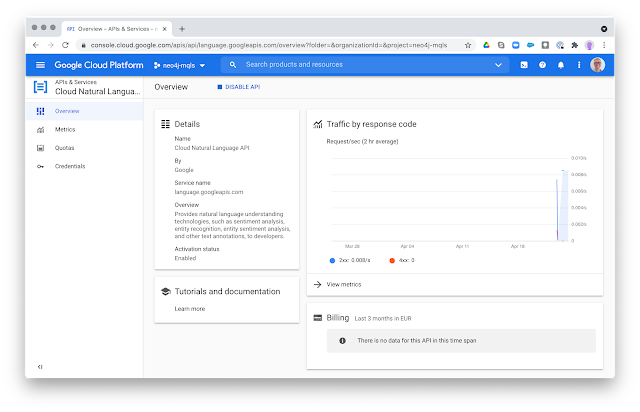The height and width of the screenshot is (412, 640).
Task: Close the Overview – APIs & Services tab
Action: (x=164, y=29)
